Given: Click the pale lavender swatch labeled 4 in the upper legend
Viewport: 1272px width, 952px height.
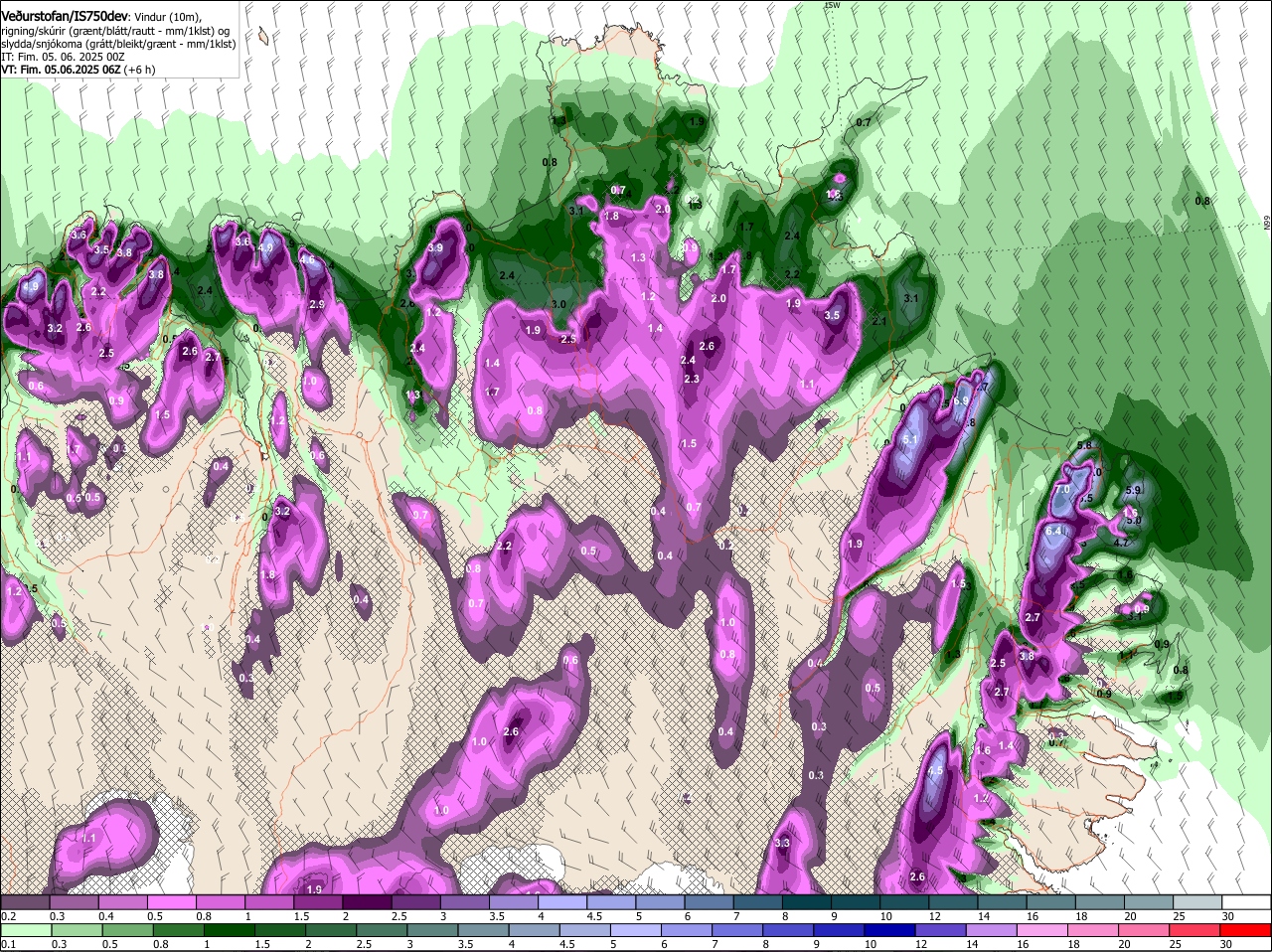Looking at the screenshot, I should coord(562,902).
